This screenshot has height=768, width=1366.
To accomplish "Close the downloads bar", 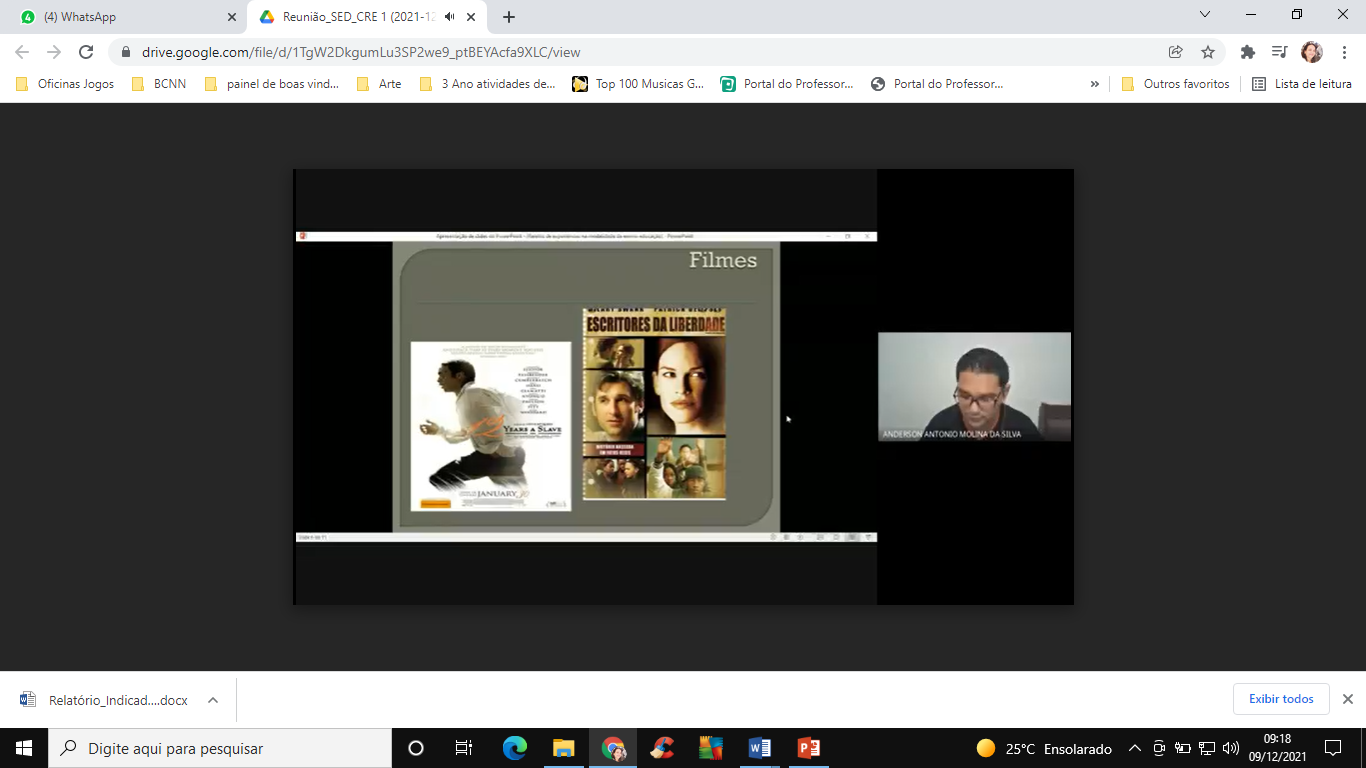I will tap(1347, 699).
